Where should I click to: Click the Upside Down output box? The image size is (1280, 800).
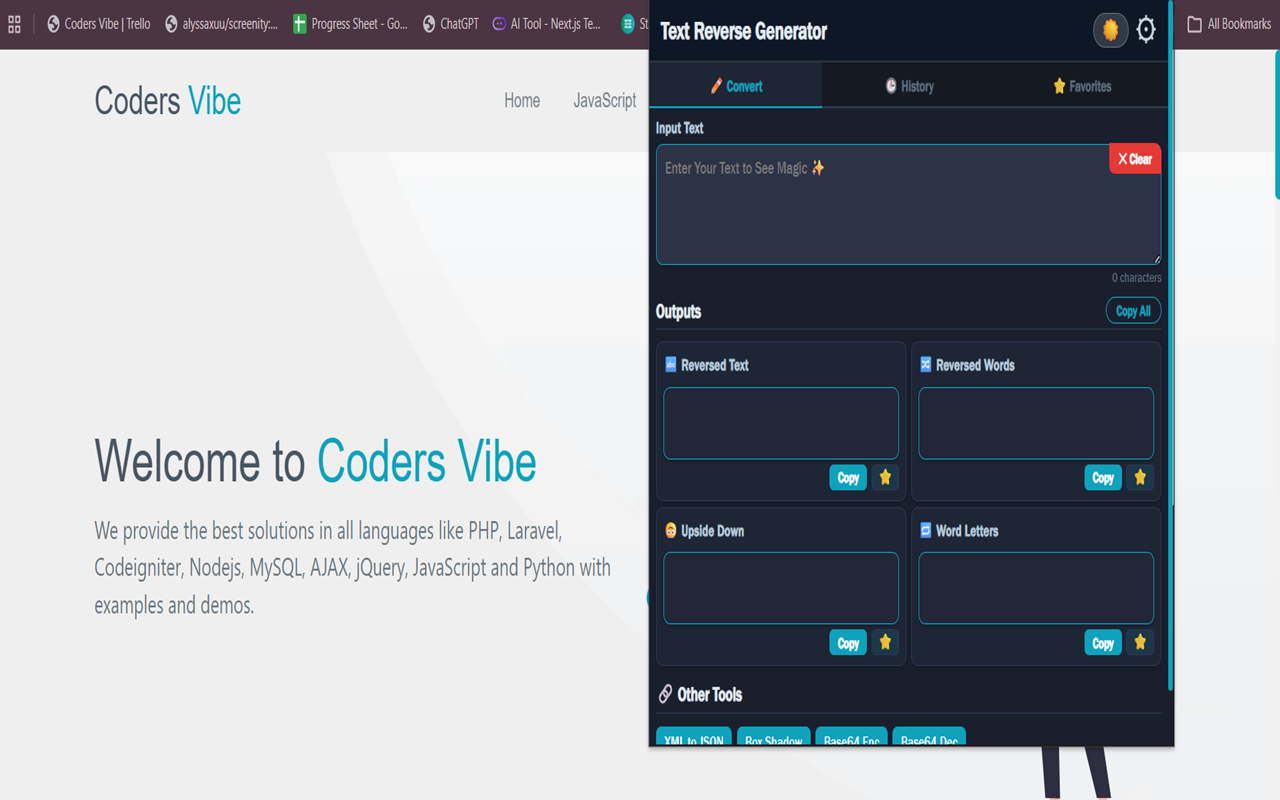781,588
